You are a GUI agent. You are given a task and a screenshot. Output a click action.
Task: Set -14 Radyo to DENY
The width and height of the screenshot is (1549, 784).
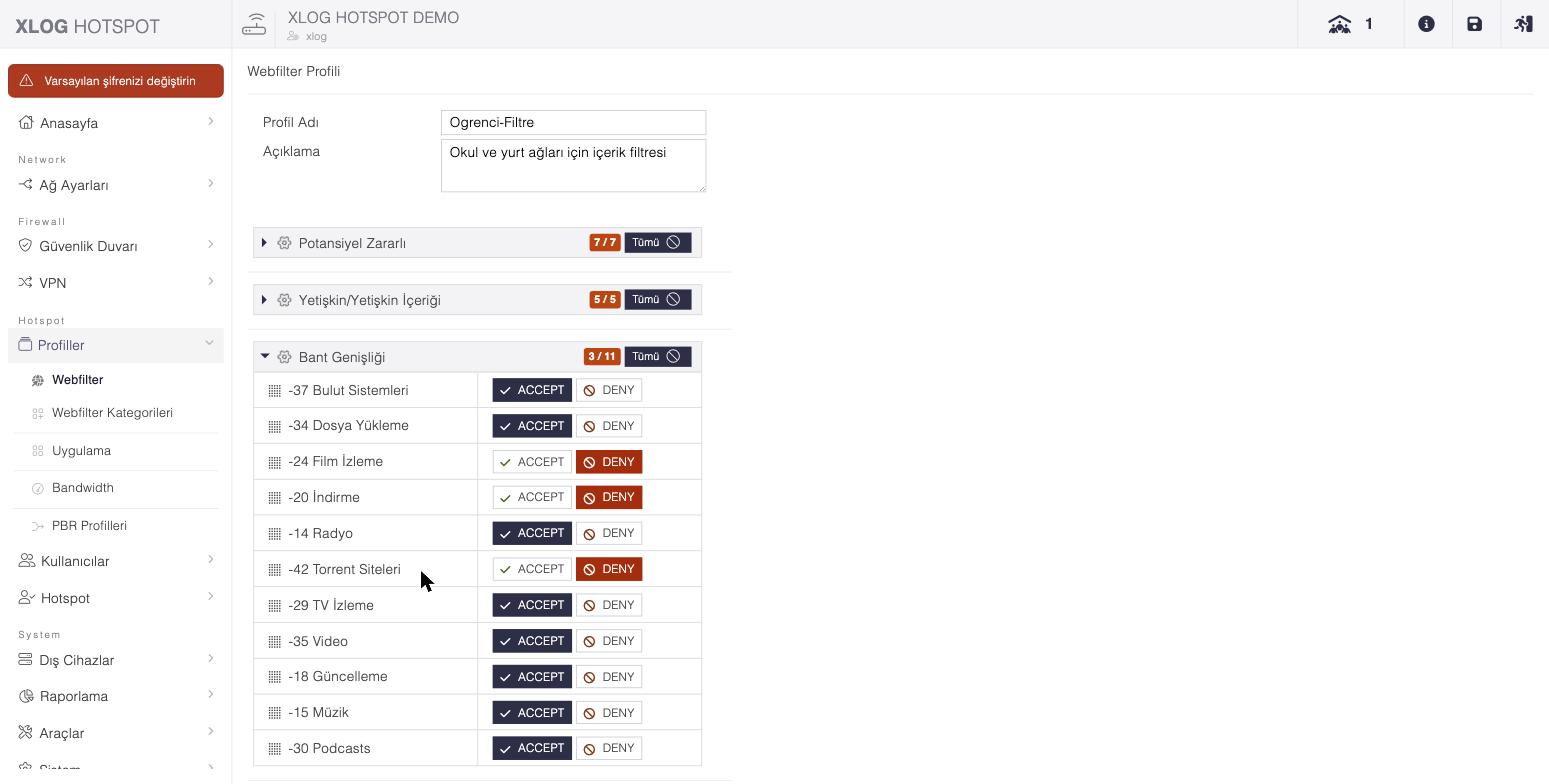(609, 533)
